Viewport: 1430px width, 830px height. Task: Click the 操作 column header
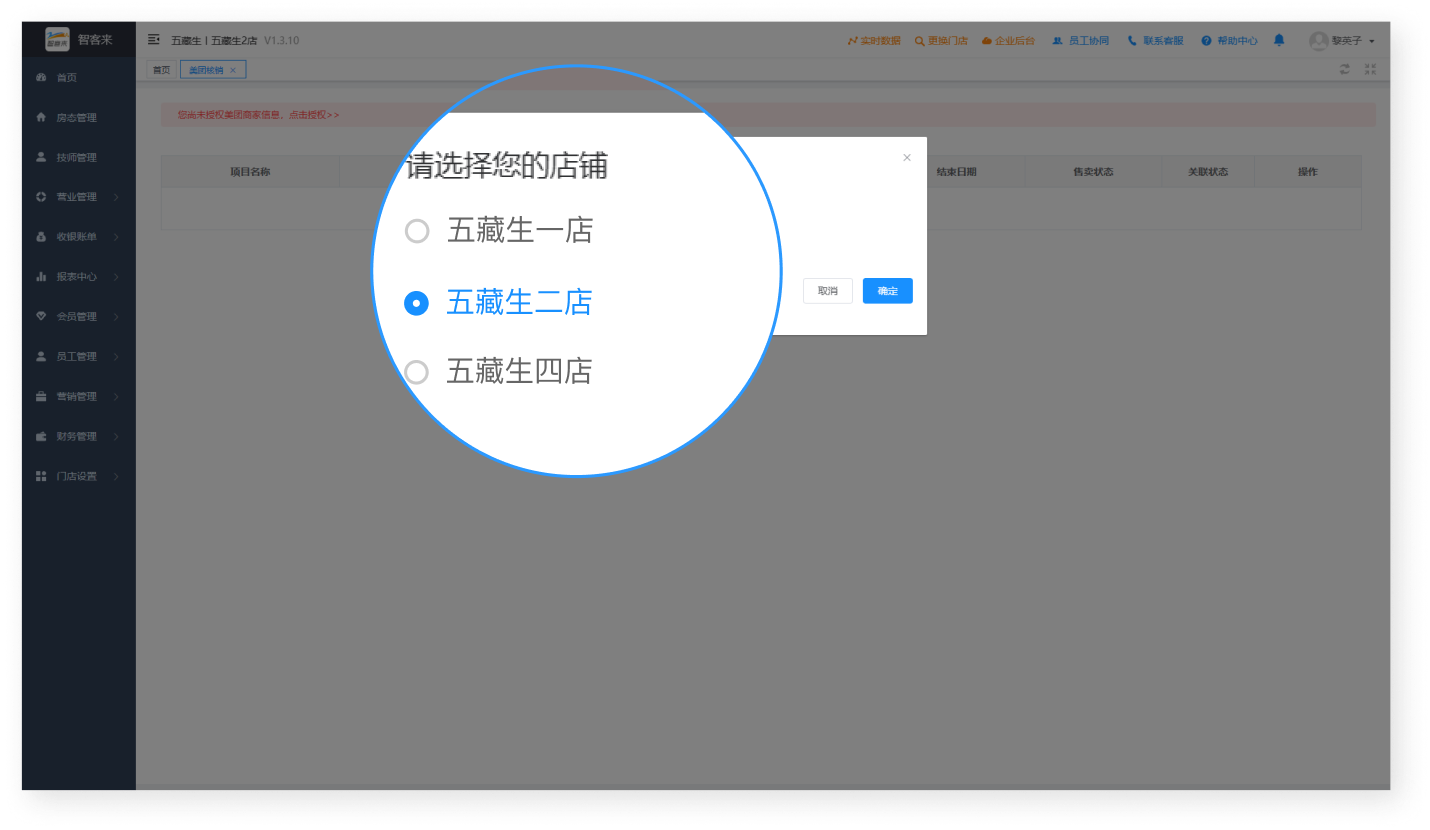pos(1308,172)
